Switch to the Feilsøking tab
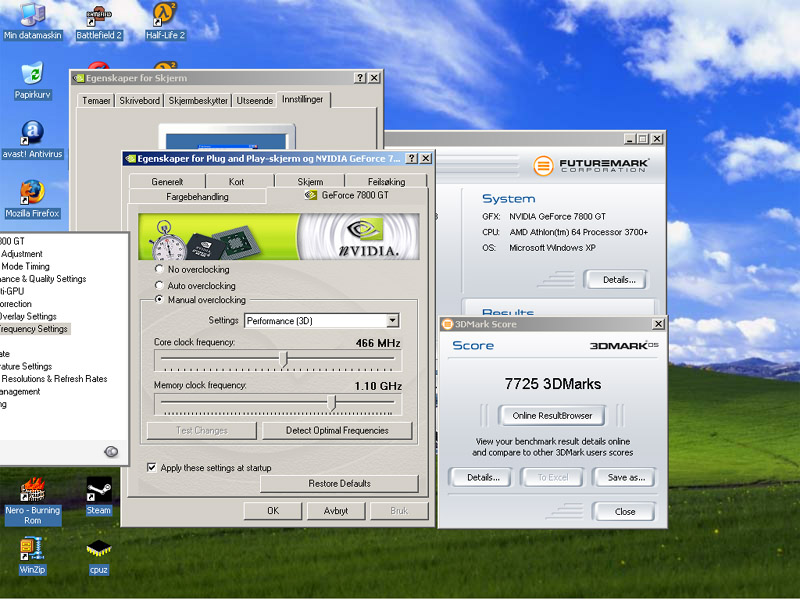Viewport: 800px width, 600px height. pos(386,182)
